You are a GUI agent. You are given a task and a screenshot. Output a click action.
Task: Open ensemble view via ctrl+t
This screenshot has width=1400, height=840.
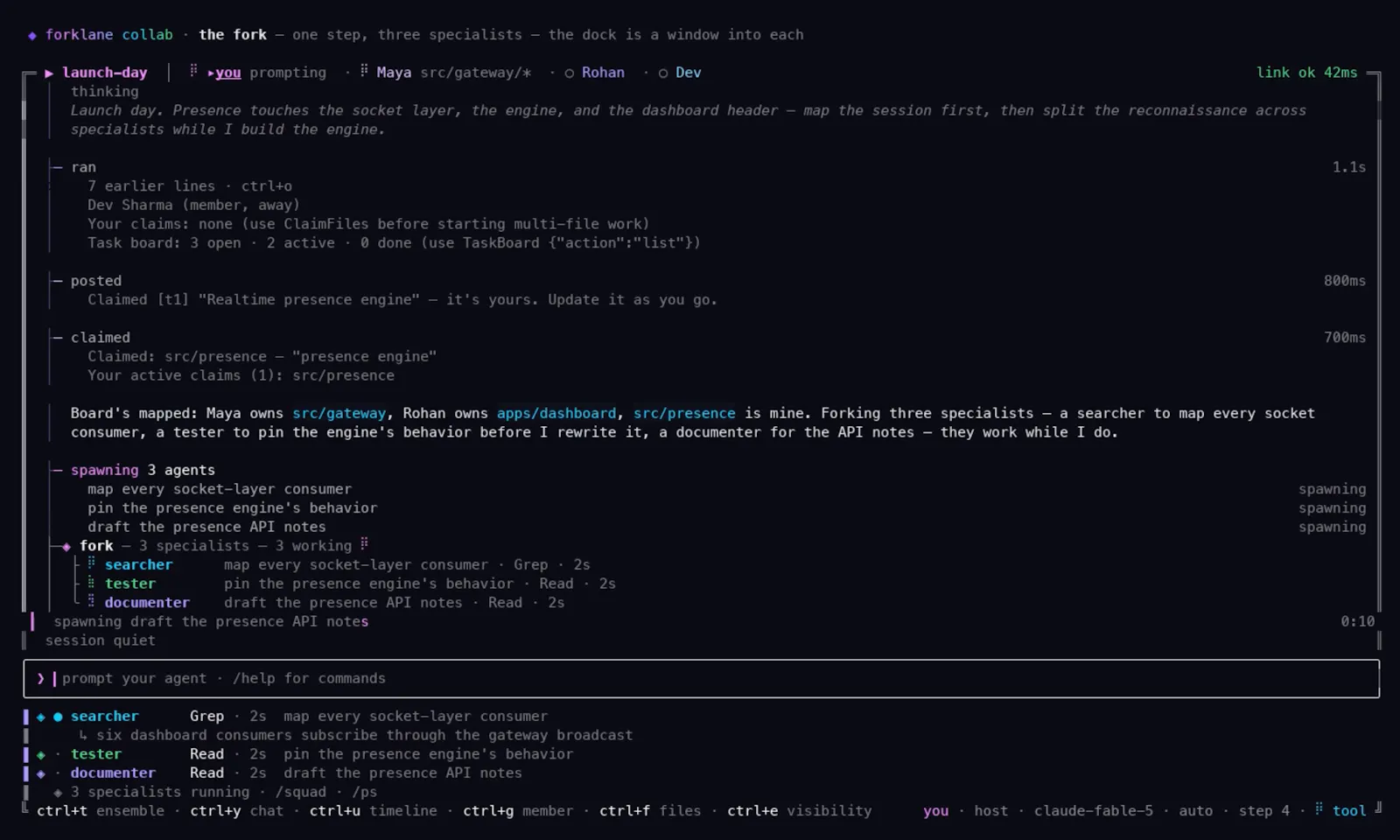coord(101,811)
